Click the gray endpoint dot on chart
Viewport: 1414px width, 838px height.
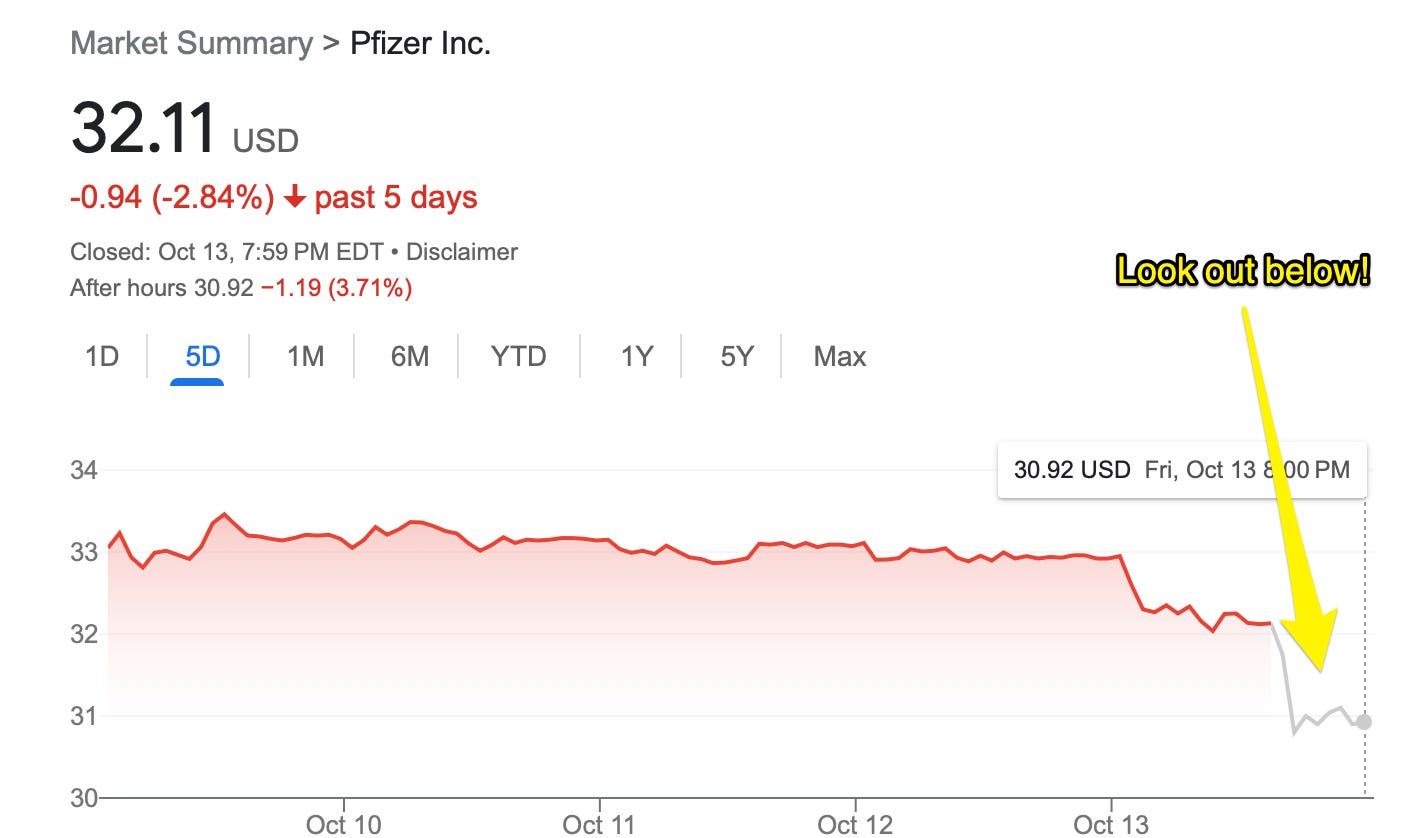pos(1364,722)
